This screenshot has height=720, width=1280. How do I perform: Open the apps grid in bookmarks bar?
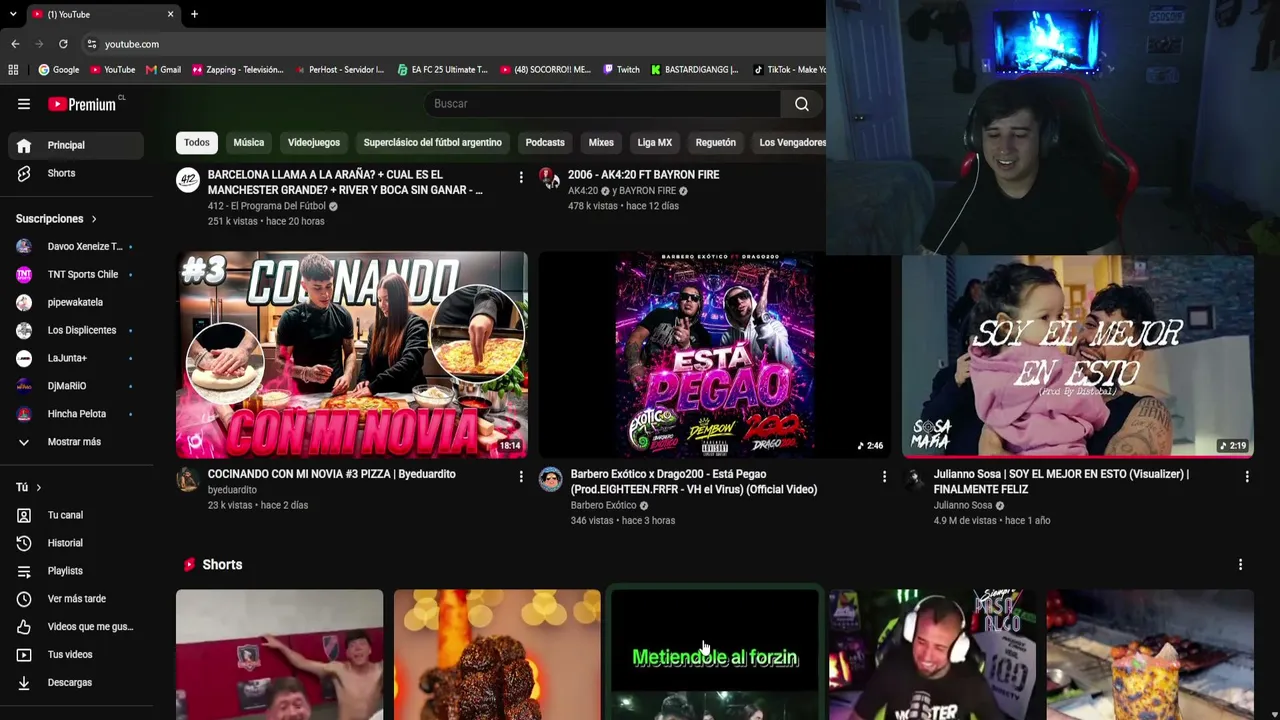coord(13,70)
